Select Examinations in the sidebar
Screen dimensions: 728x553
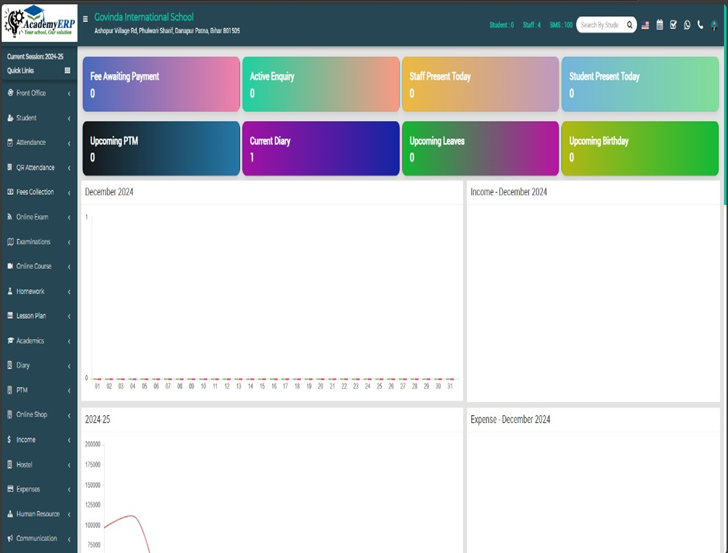point(33,242)
